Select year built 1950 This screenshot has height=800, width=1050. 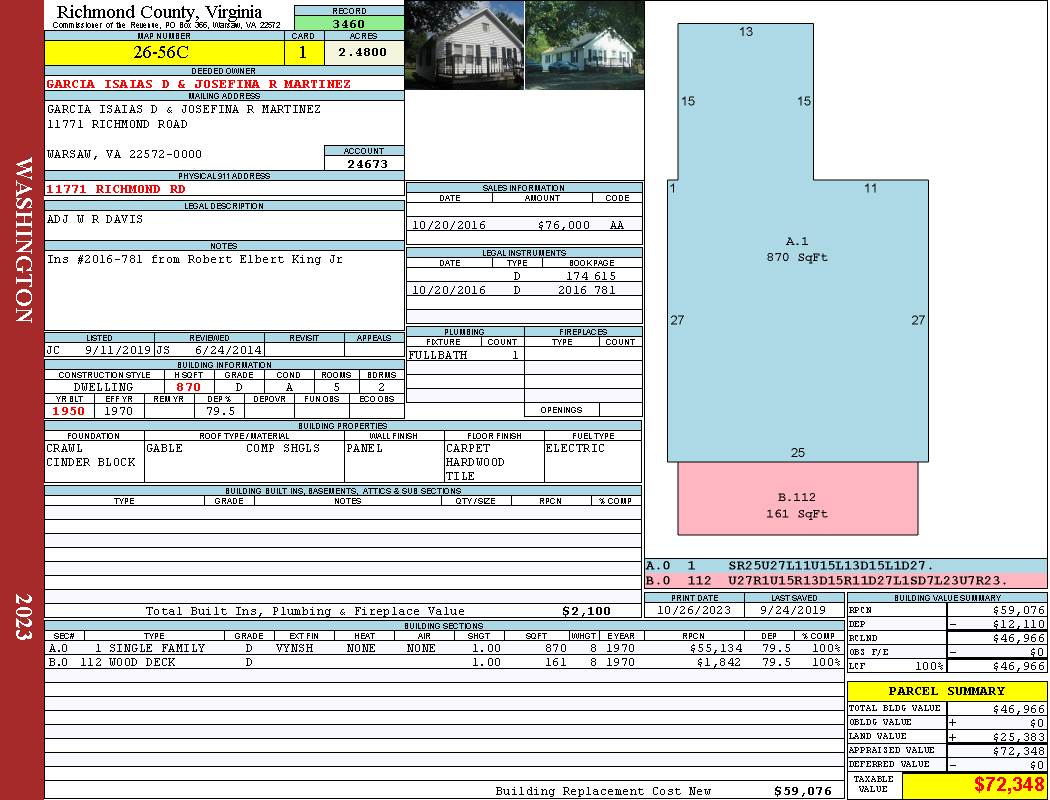69,411
